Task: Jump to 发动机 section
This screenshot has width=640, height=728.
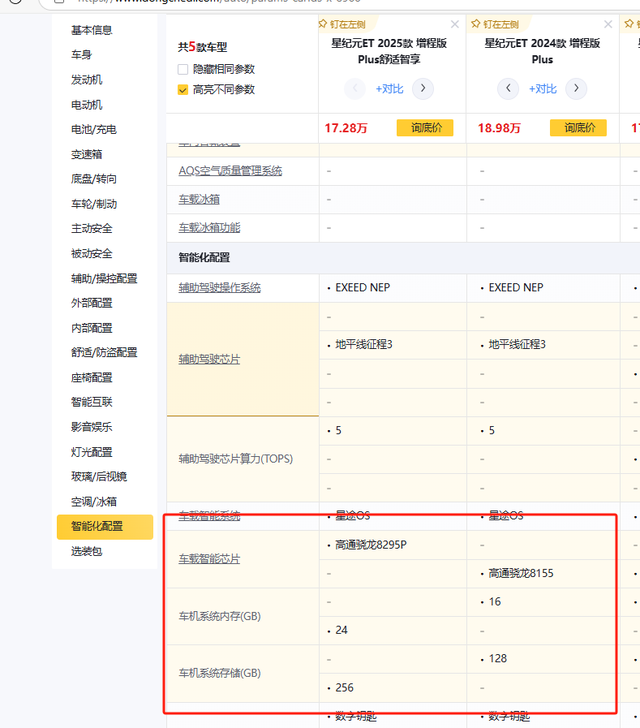Action: click(x=86, y=80)
